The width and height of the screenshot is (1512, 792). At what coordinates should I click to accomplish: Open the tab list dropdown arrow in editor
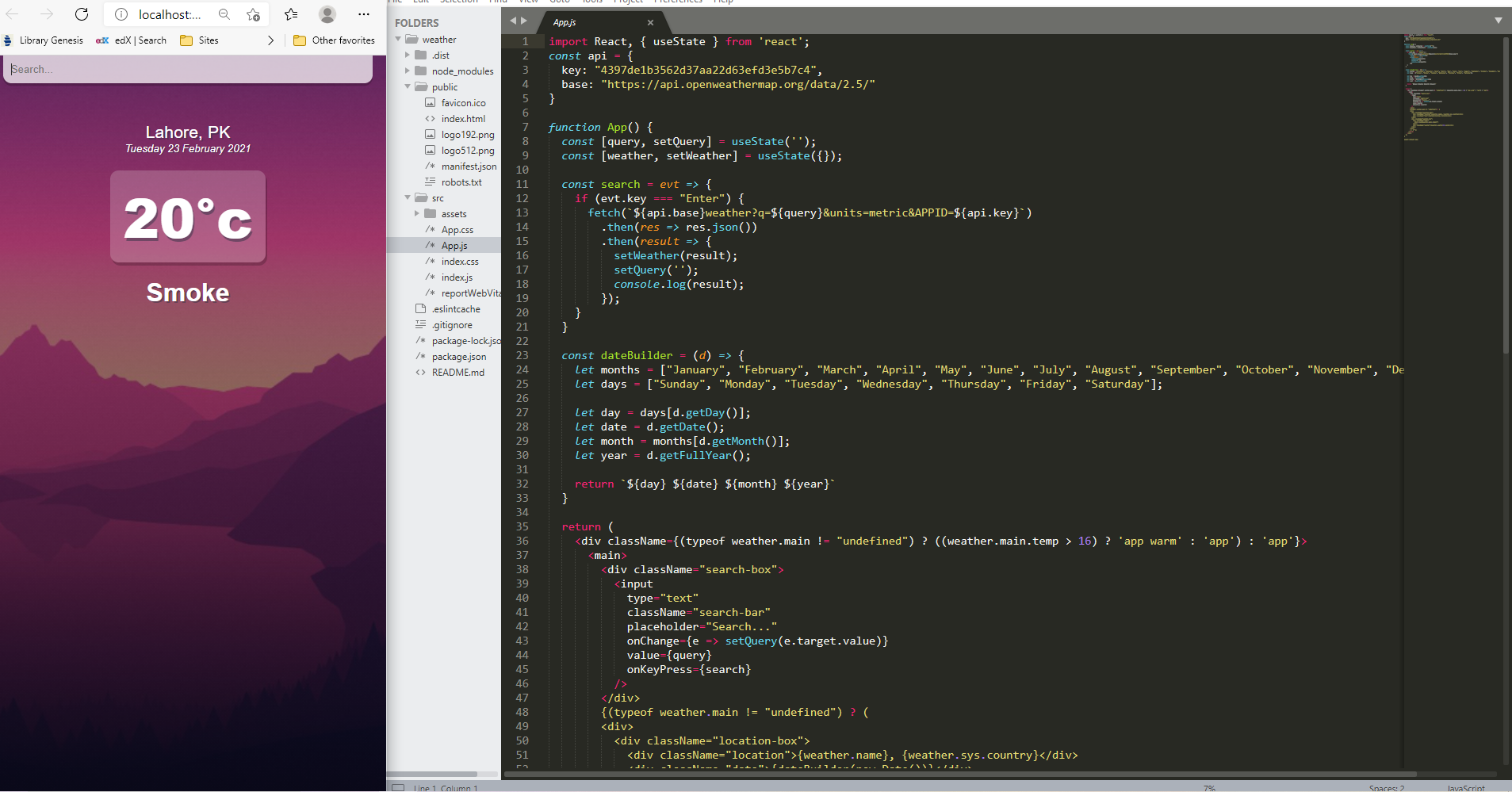click(x=1498, y=21)
